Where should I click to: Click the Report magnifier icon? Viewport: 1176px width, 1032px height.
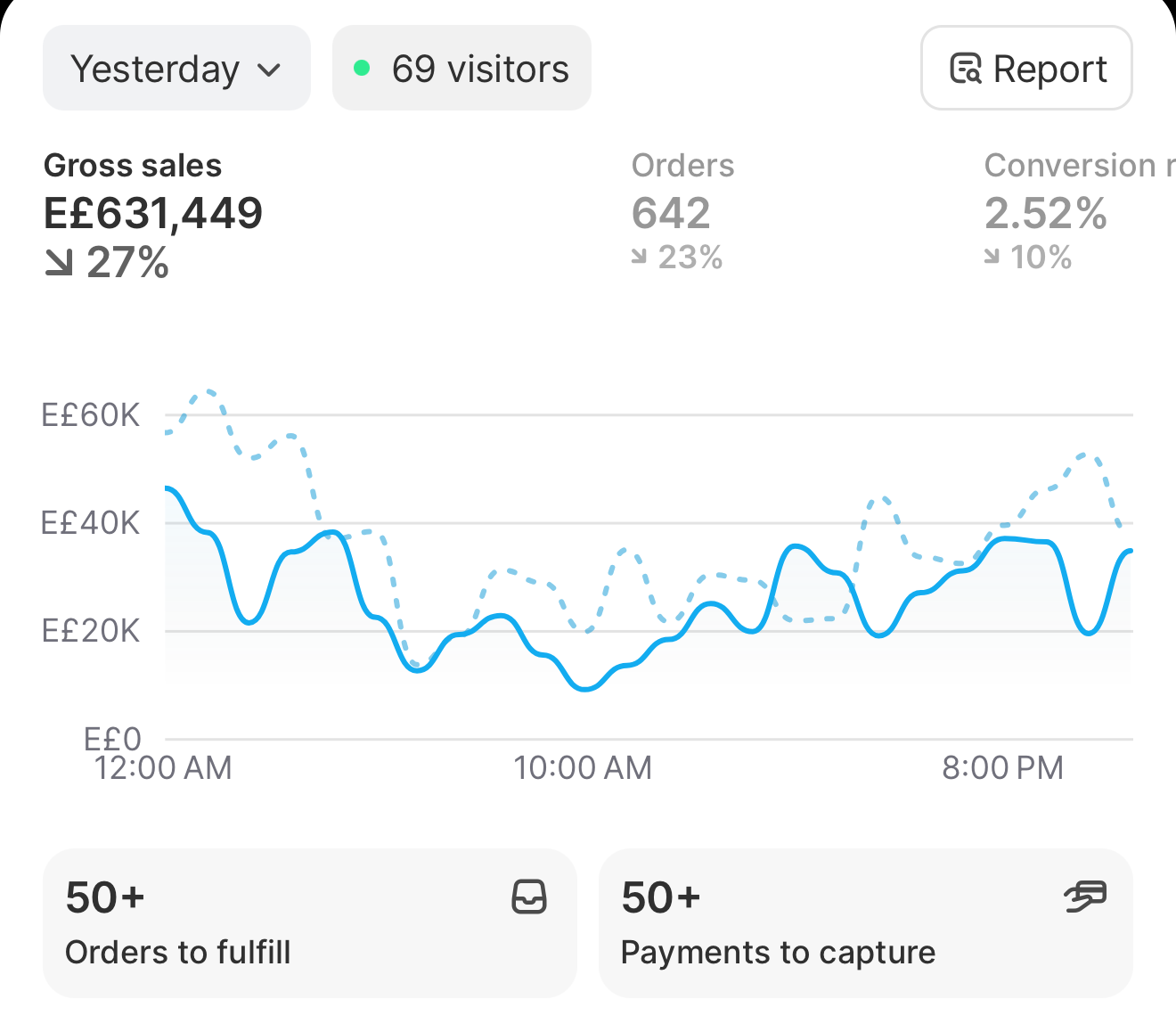966,69
